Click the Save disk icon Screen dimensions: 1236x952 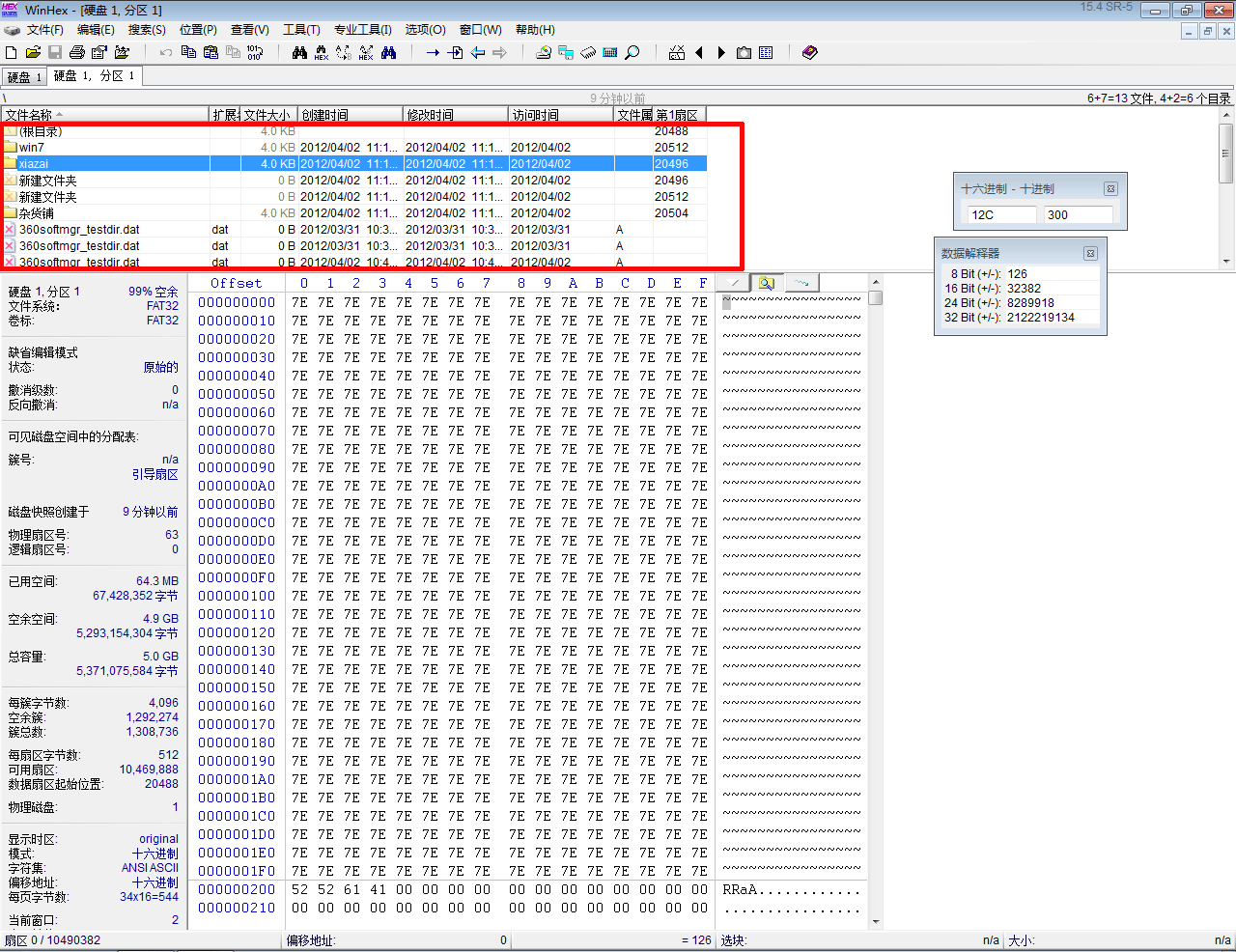(x=55, y=52)
